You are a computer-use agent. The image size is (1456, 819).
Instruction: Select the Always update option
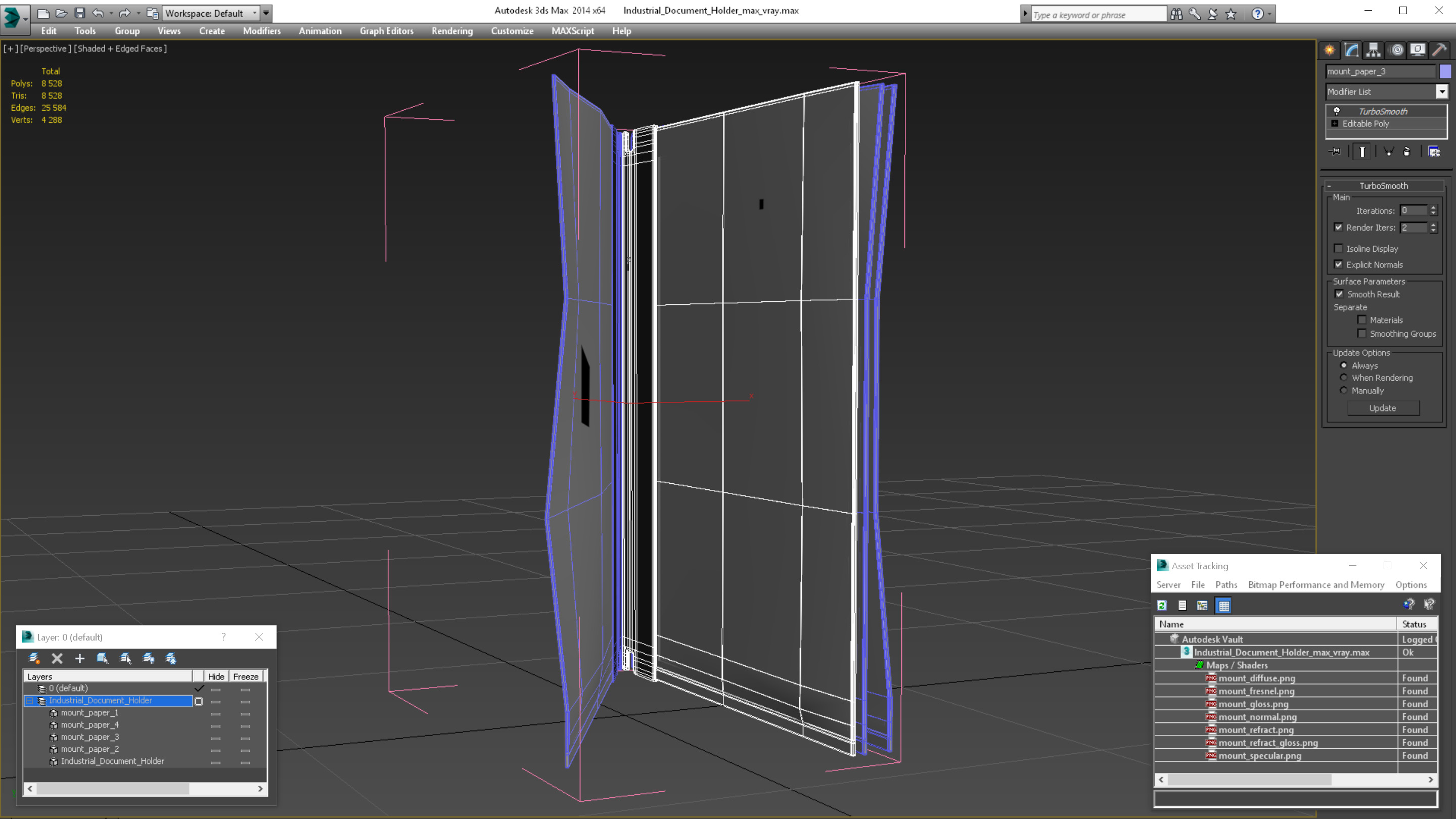tap(1344, 365)
